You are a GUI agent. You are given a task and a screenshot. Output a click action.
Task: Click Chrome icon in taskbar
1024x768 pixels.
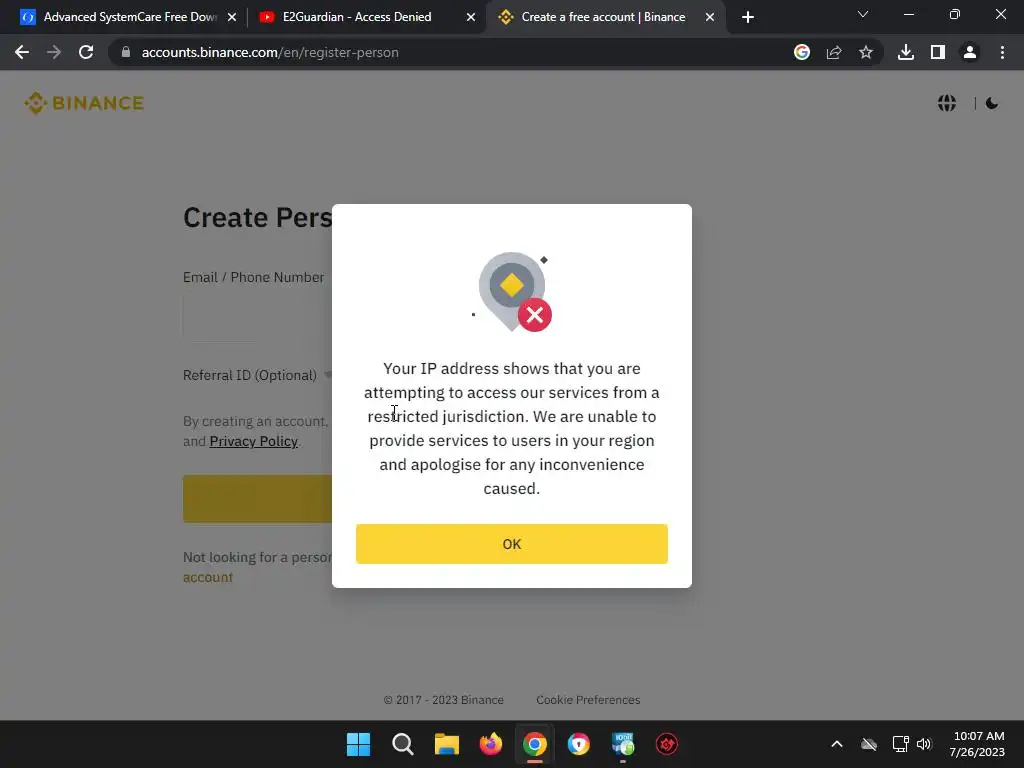(x=534, y=744)
